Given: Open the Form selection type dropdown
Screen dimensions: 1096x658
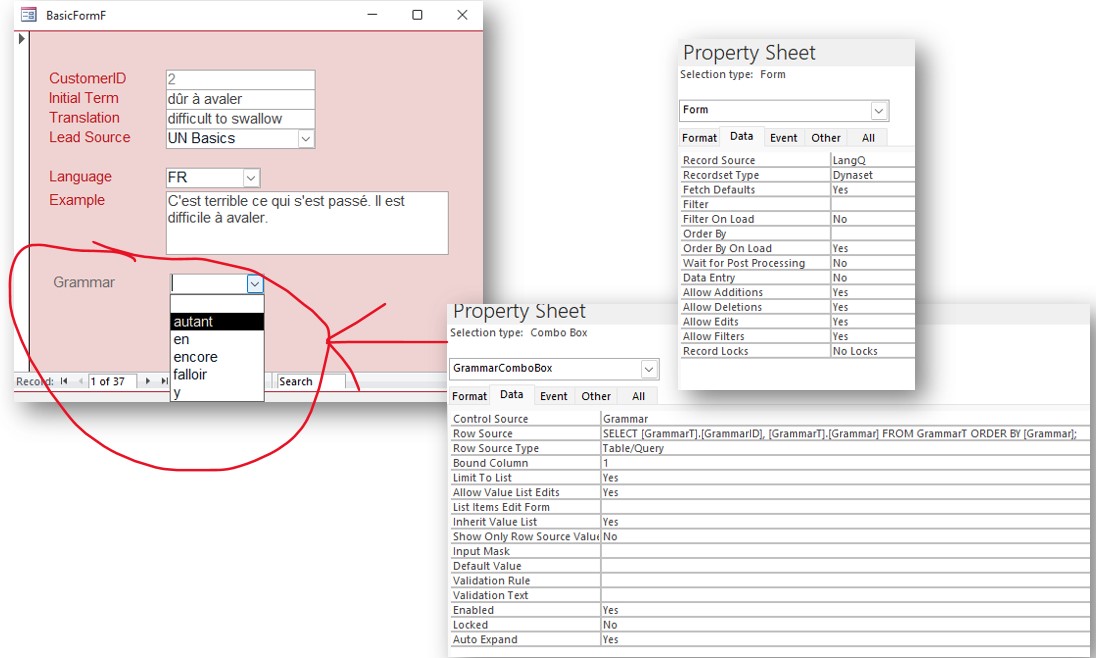Looking at the screenshot, I should pos(878,110).
